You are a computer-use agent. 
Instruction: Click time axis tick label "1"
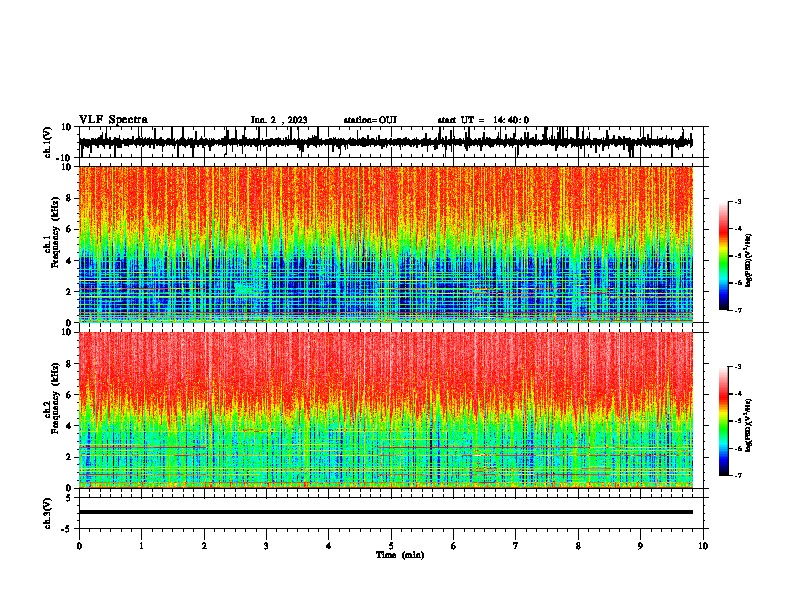point(141,545)
